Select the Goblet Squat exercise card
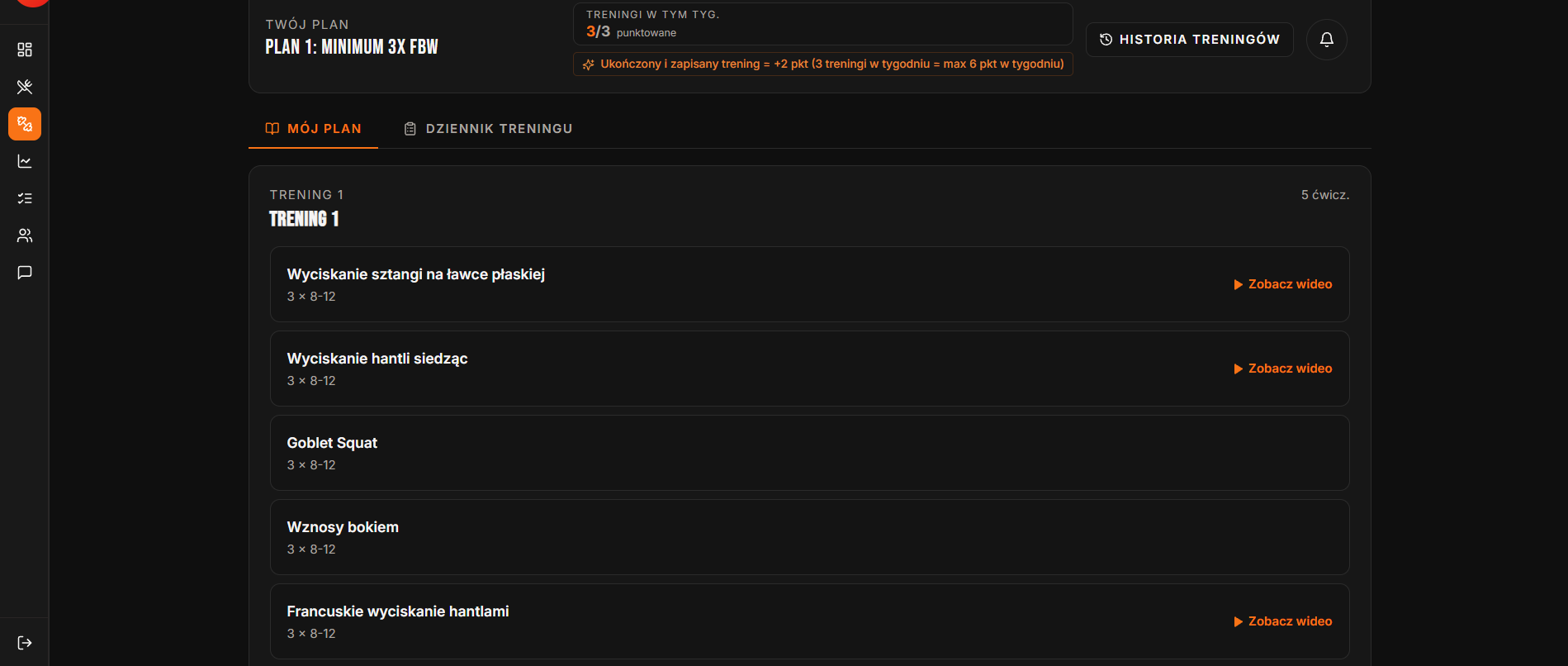This screenshot has width=1568, height=666. [x=809, y=453]
